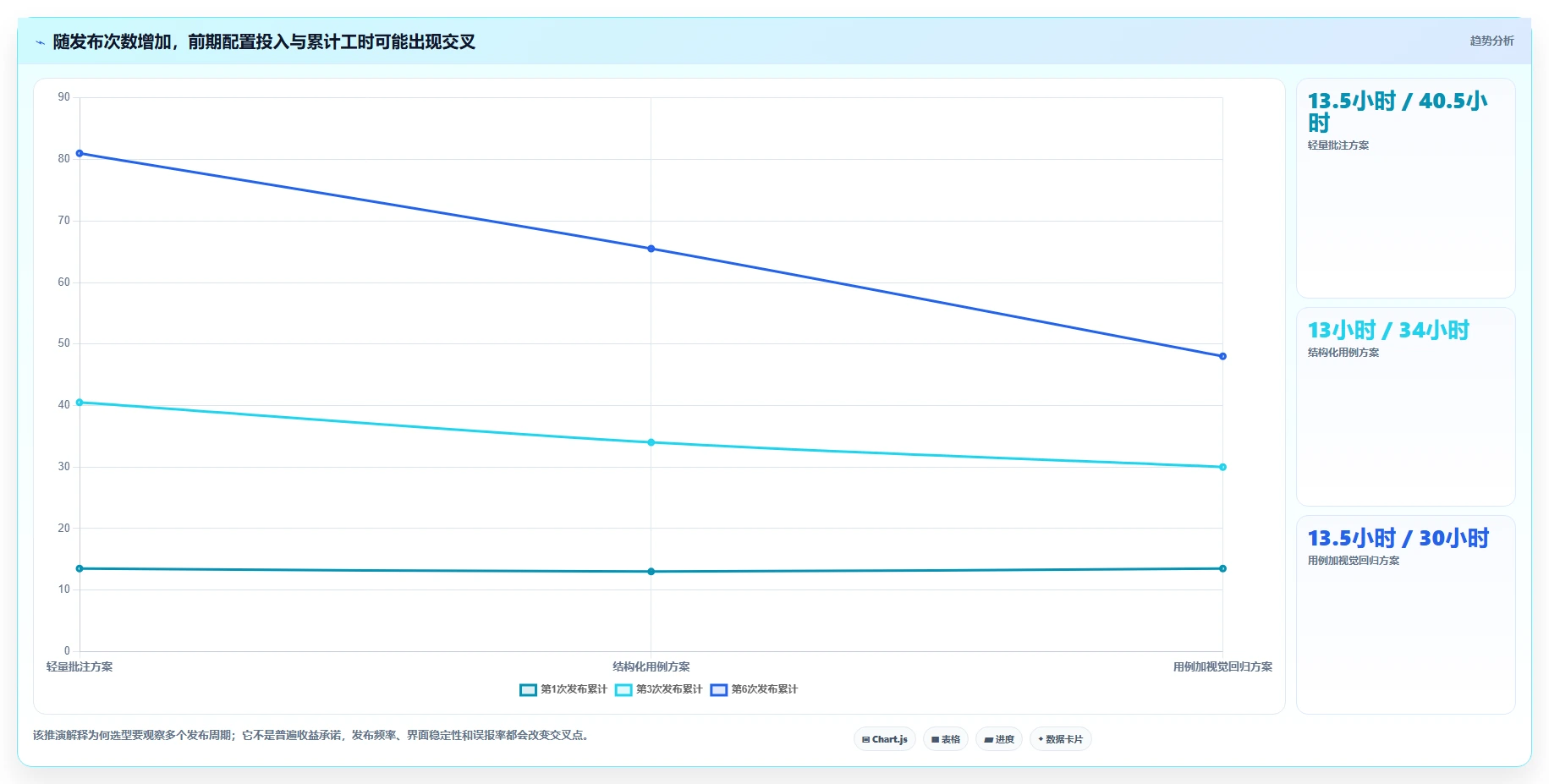Click the 趋势分析 tag in header
The height and width of the screenshot is (784, 1549).
click(1491, 41)
